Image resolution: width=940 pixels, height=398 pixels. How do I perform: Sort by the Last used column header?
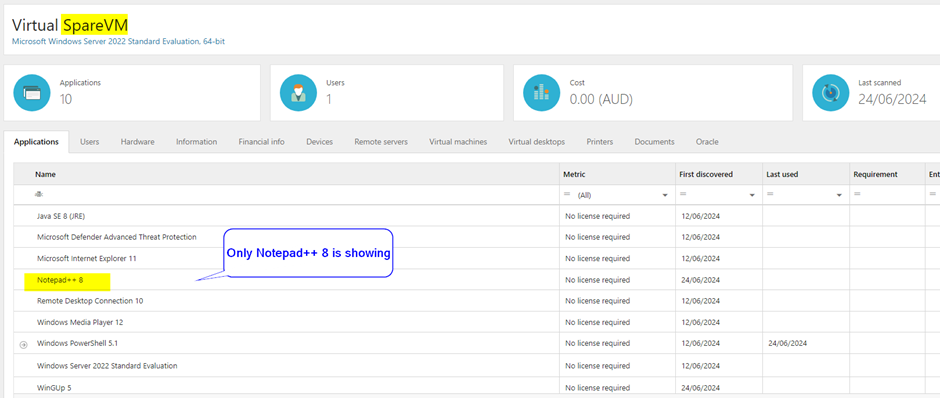[x=782, y=174]
